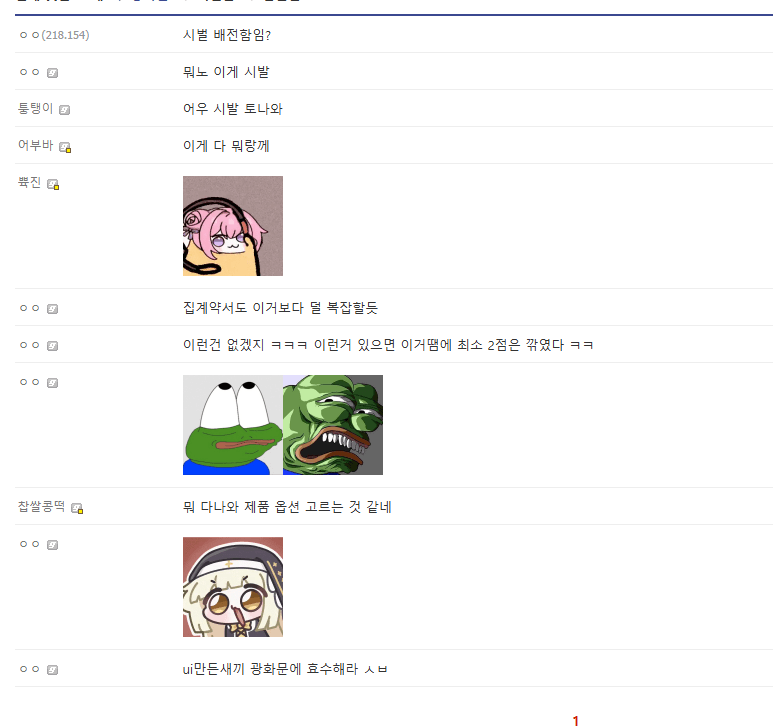Click ㅇㅇ nickname in the '뭐노 이게' comment row
The height and width of the screenshot is (727, 773).
[30, 72]
